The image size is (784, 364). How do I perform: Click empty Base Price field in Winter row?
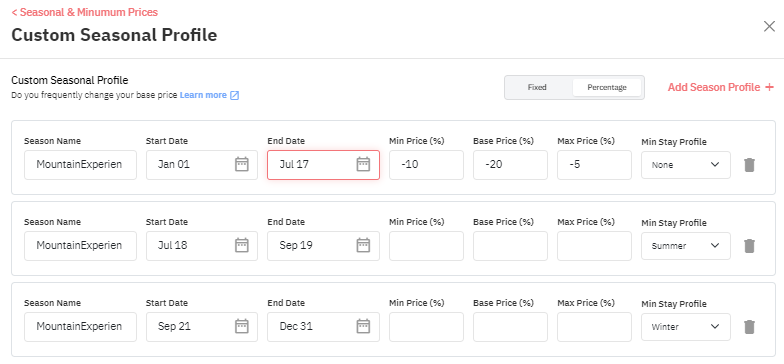(x=510, y=326)
